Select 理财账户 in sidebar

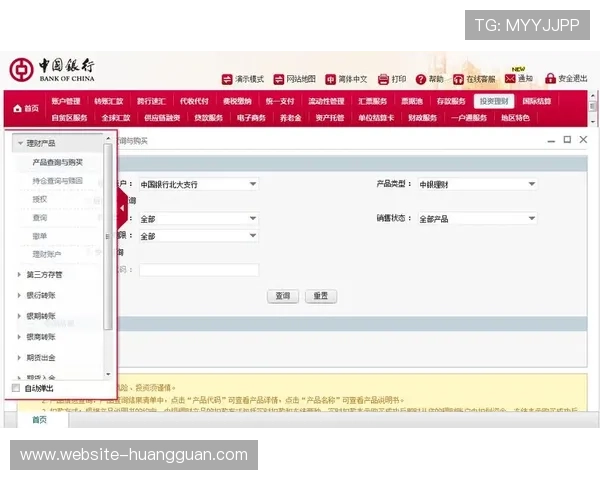click(47, 254)
